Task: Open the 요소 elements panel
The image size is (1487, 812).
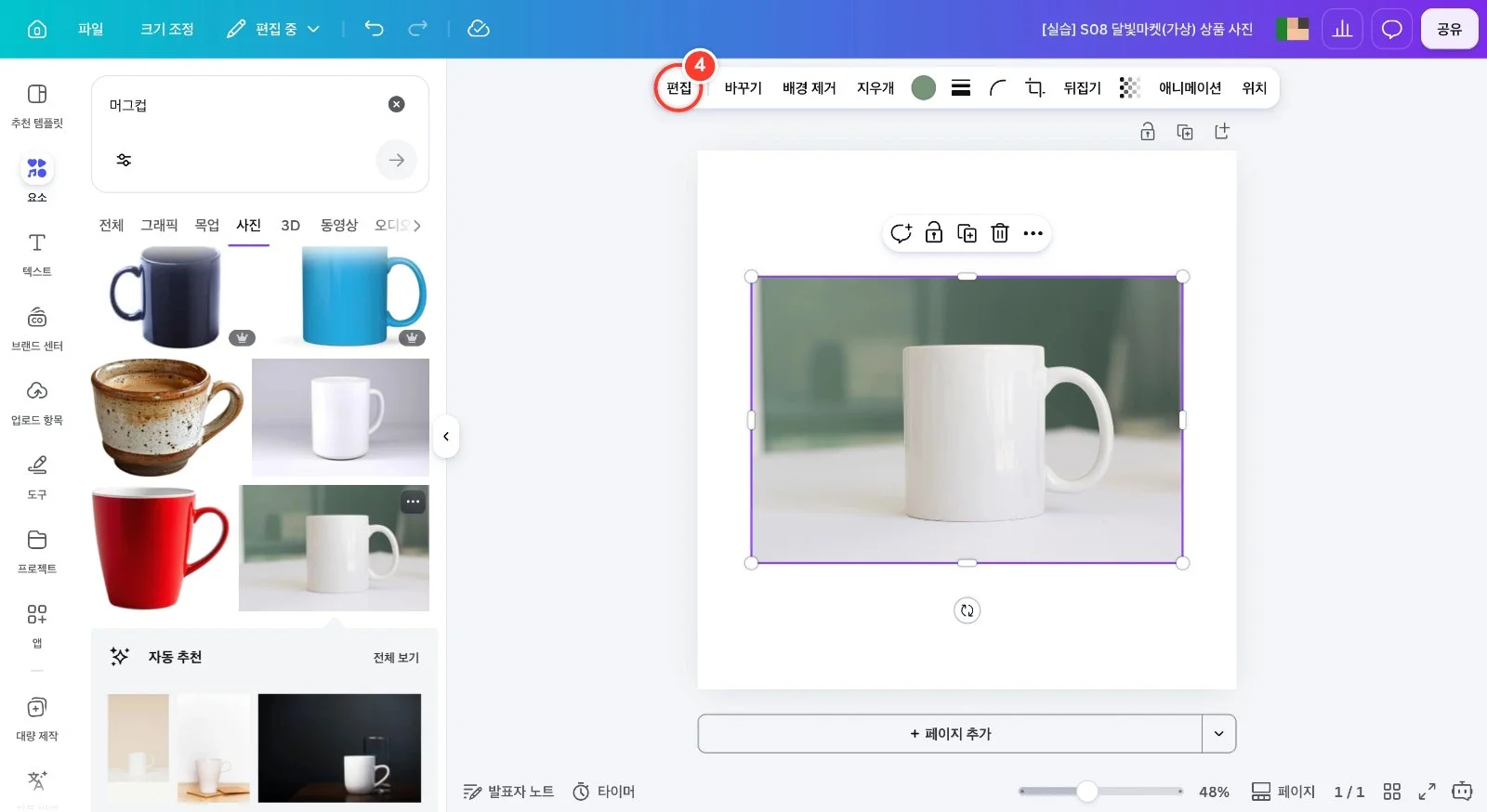Action: pos(37,179)
